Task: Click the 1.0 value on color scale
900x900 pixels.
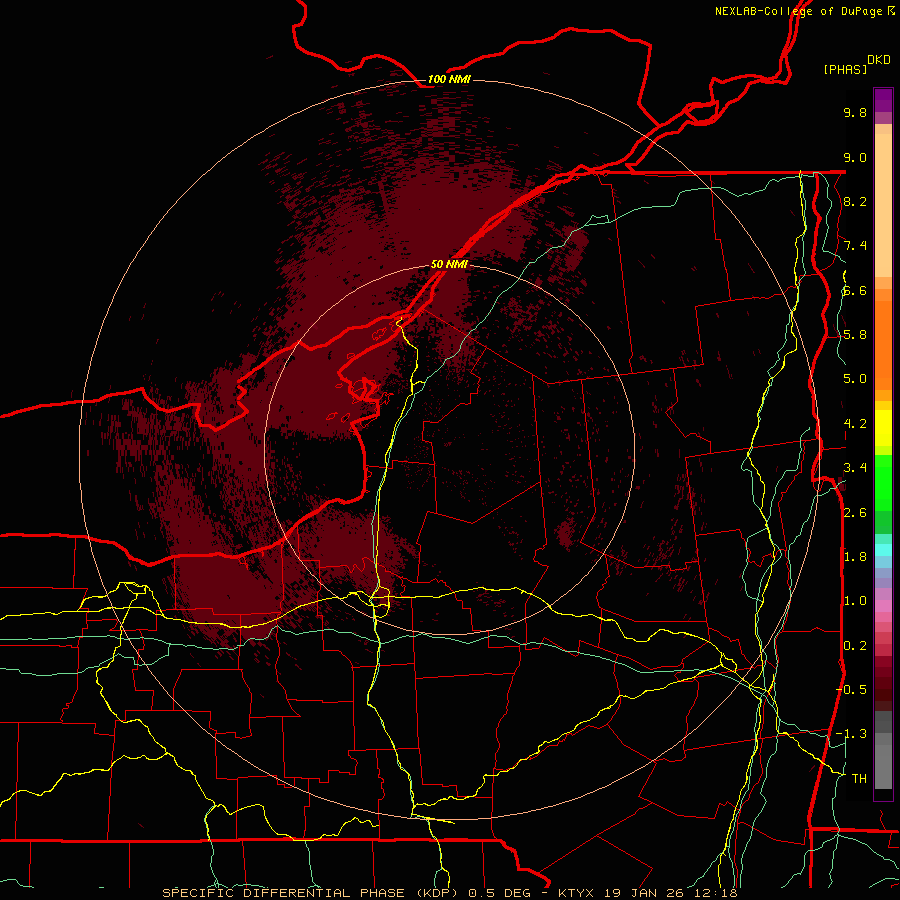Action: pos(855,601)
